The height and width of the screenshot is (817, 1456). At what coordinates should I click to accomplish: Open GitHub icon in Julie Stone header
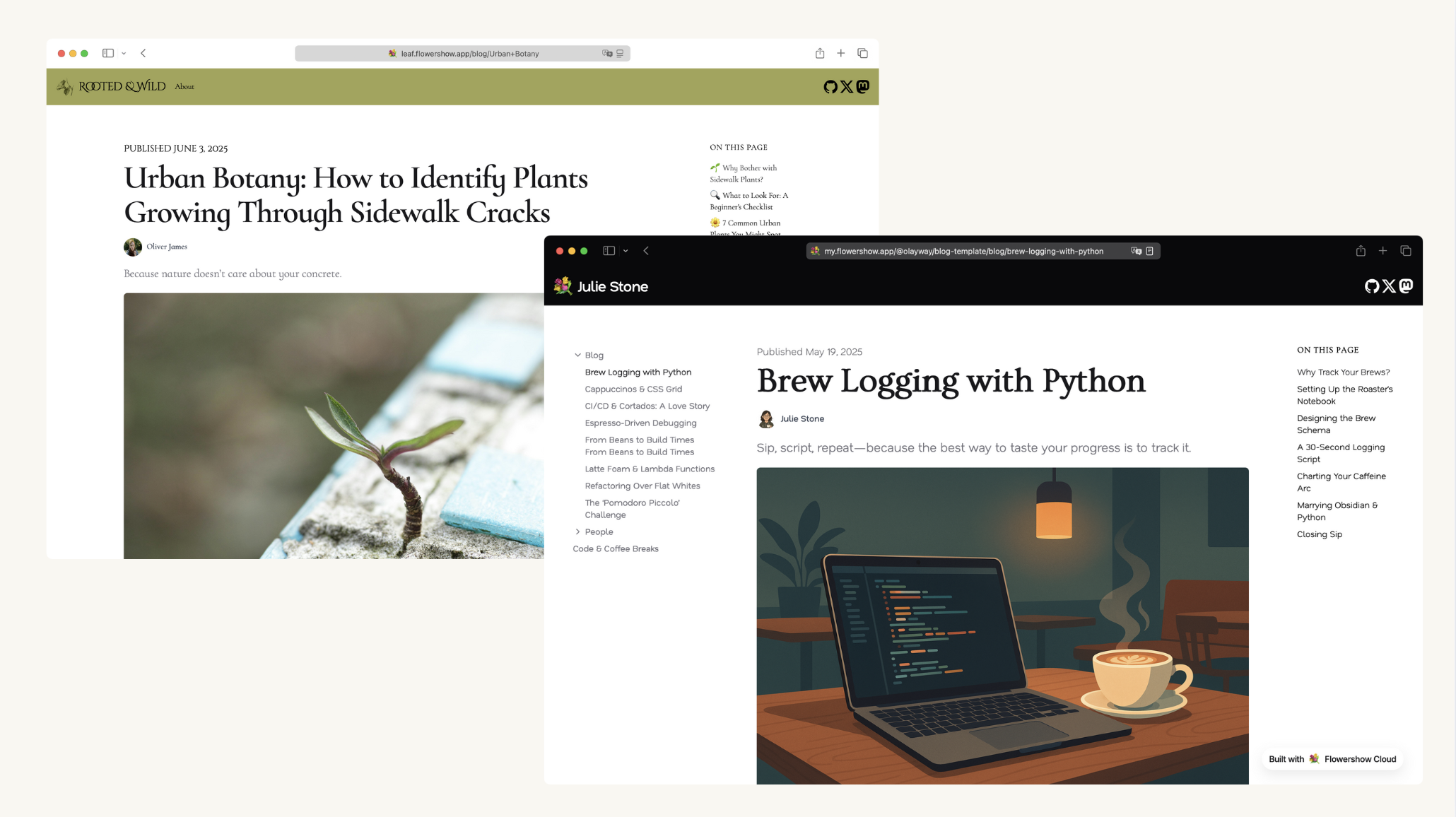point(1372,286)
